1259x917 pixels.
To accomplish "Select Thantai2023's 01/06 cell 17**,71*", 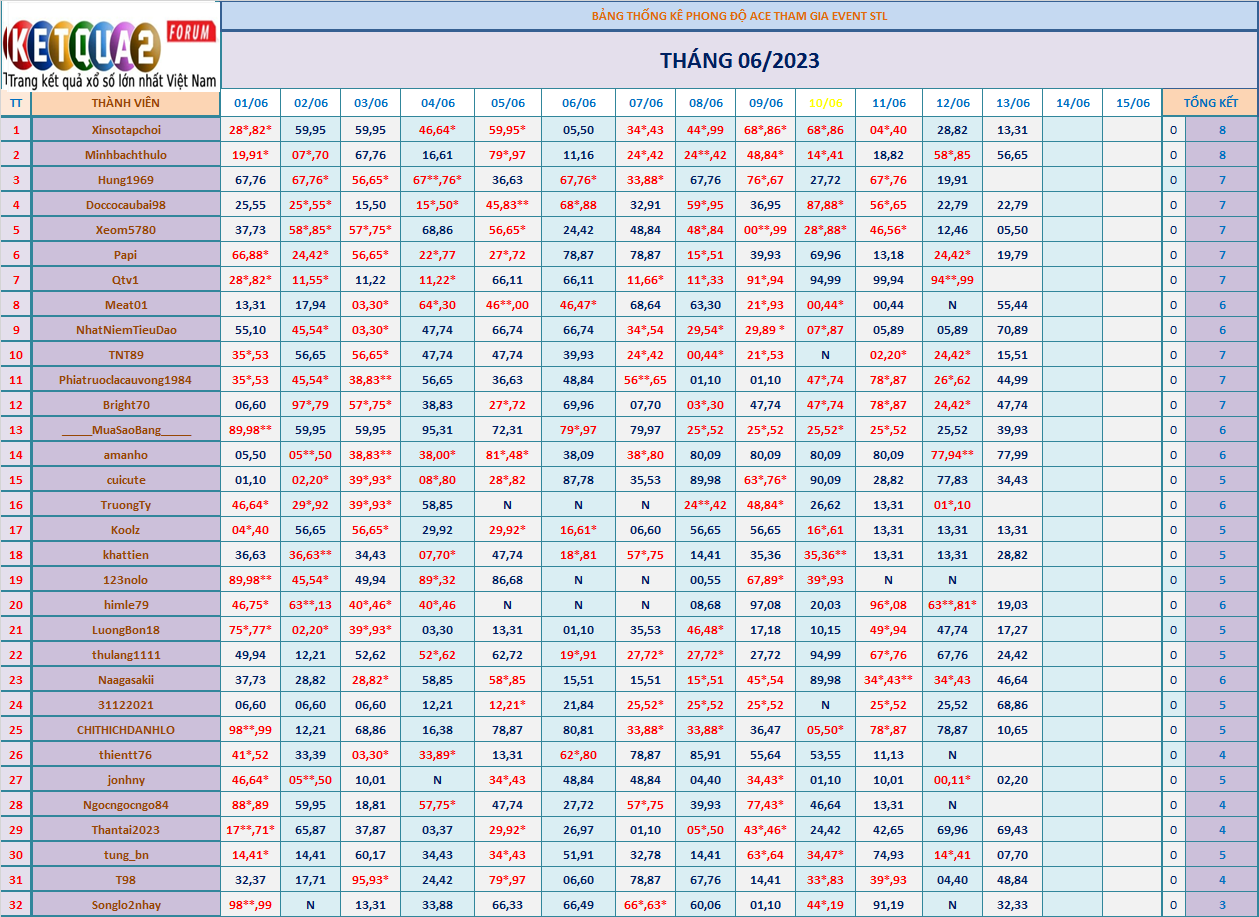I will pyautogui.click(x=251, y=830).
